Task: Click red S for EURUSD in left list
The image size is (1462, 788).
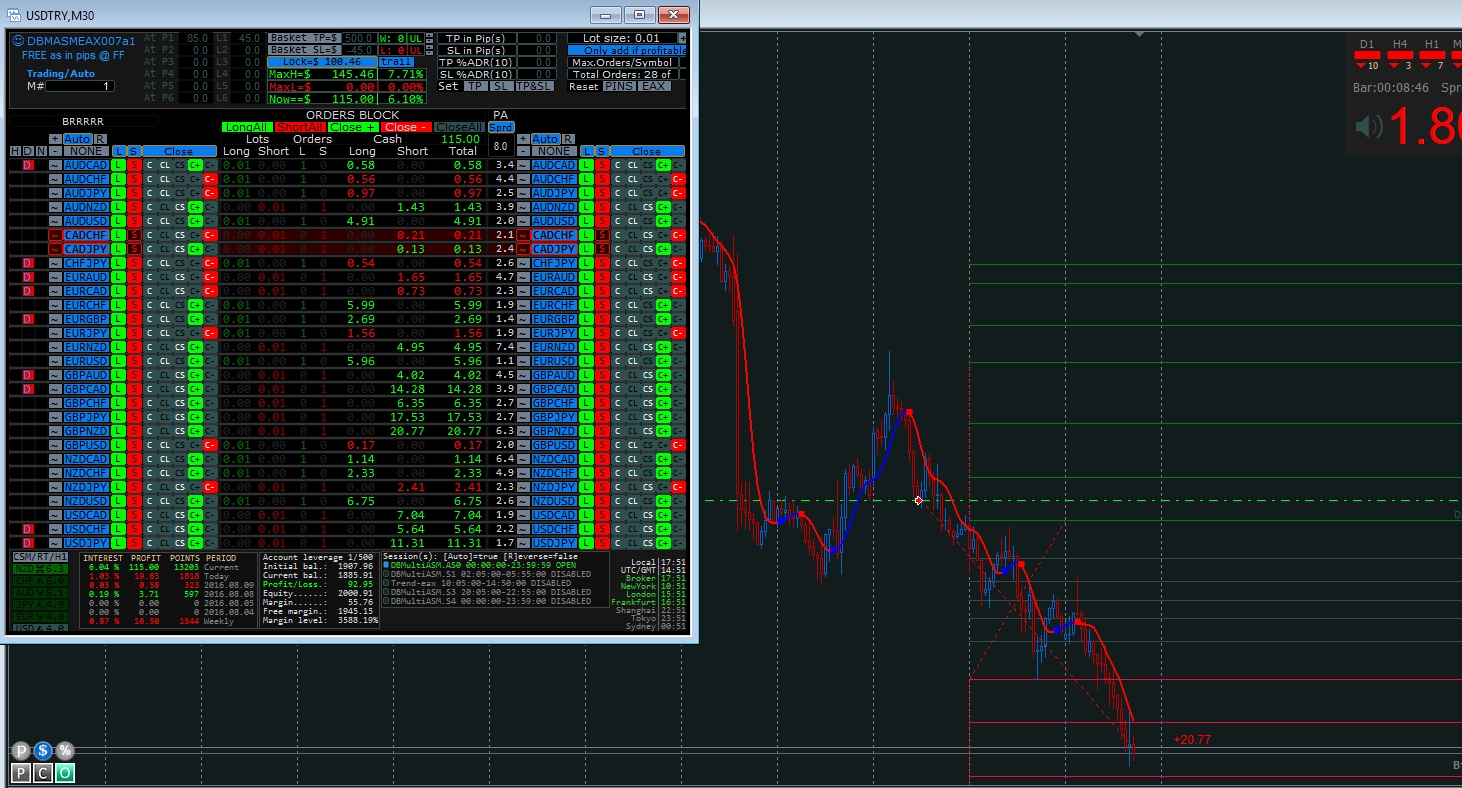Action: 134,361
